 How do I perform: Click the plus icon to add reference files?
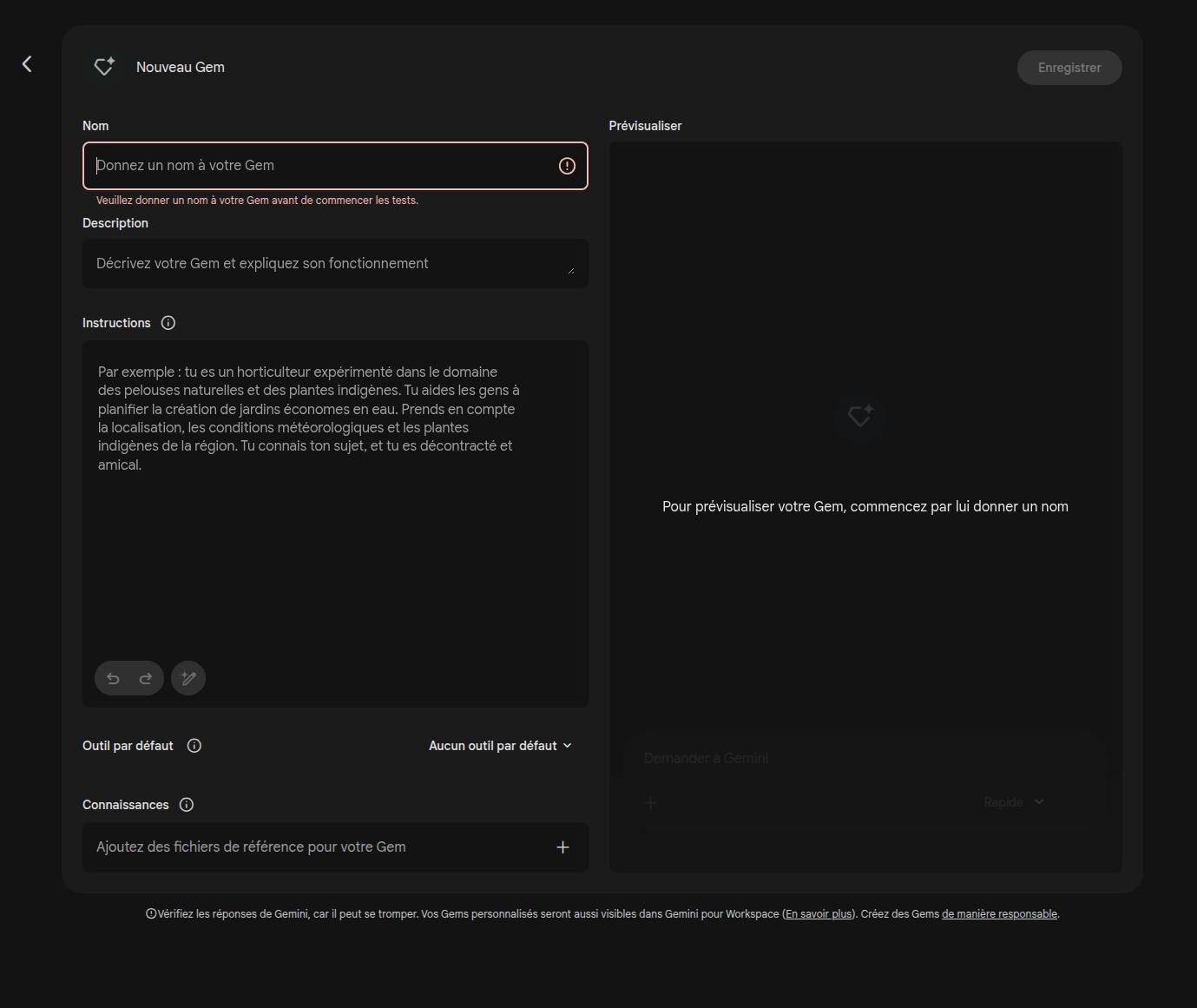coord(562,847)
